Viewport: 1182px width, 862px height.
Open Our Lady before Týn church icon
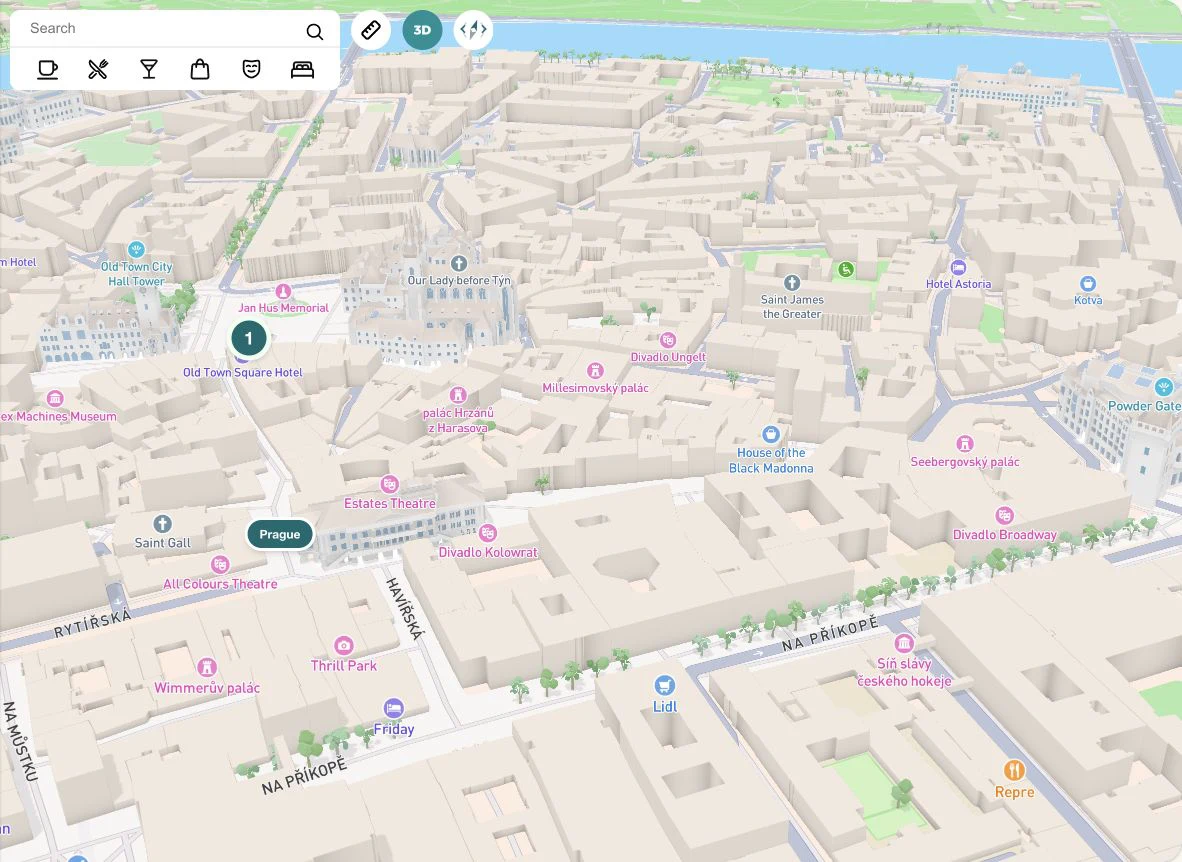(x=458, y=263)
